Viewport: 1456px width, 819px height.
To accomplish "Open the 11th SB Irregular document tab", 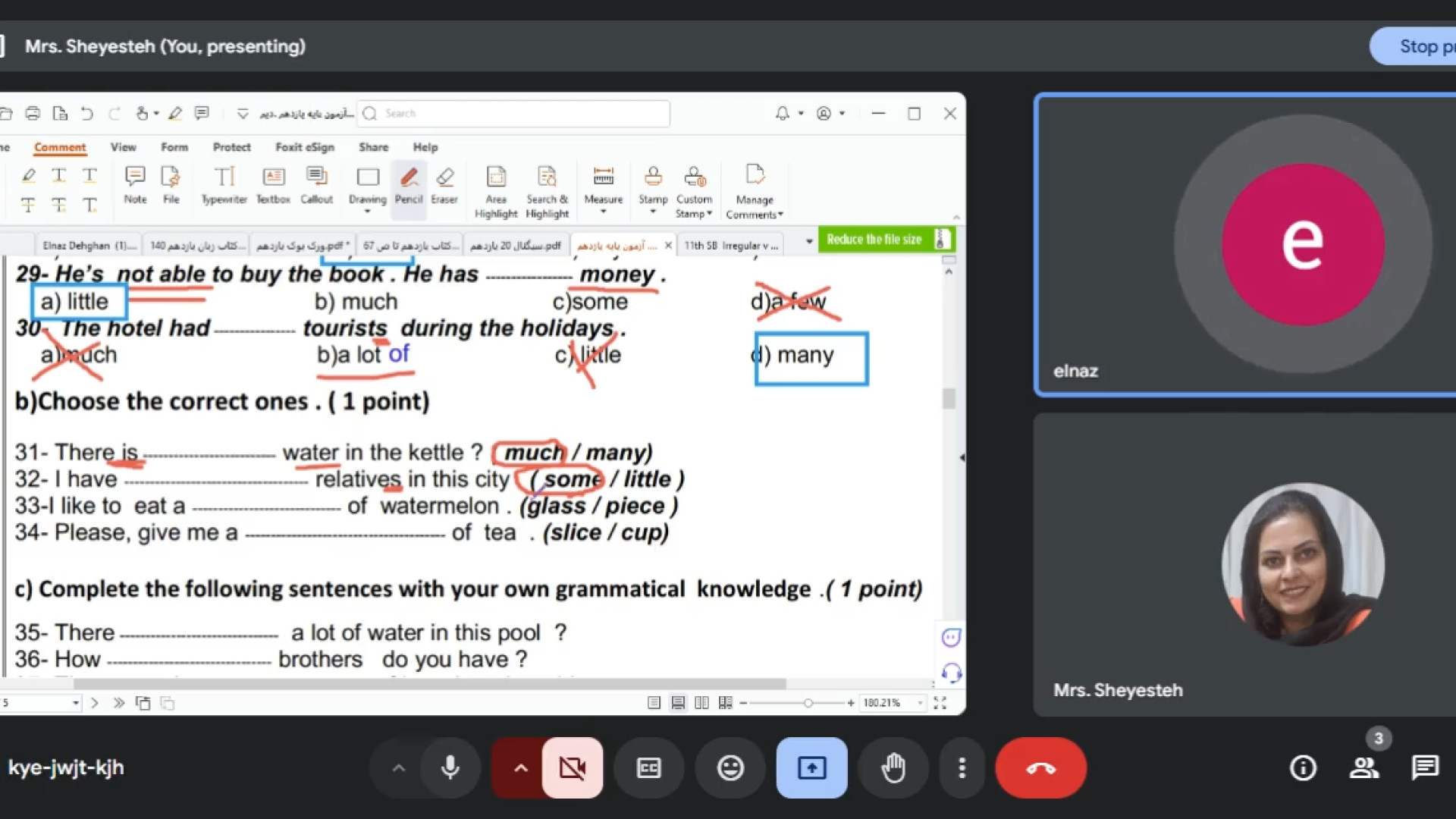I will [731, 245].
